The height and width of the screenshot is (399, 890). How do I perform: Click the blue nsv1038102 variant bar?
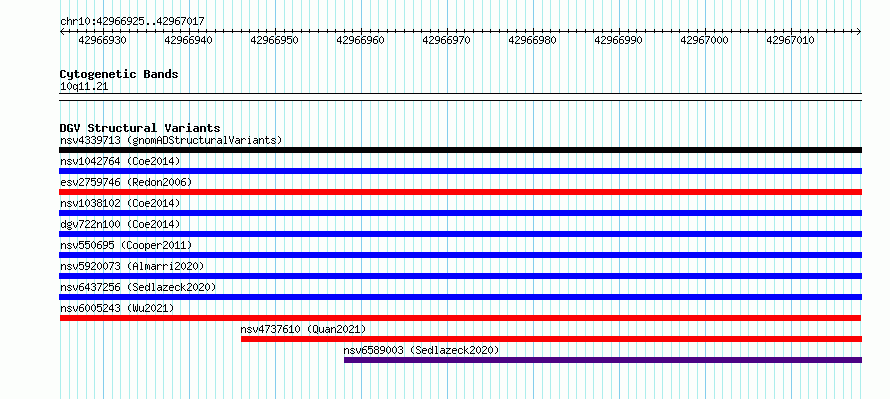[x=461, y=213]
